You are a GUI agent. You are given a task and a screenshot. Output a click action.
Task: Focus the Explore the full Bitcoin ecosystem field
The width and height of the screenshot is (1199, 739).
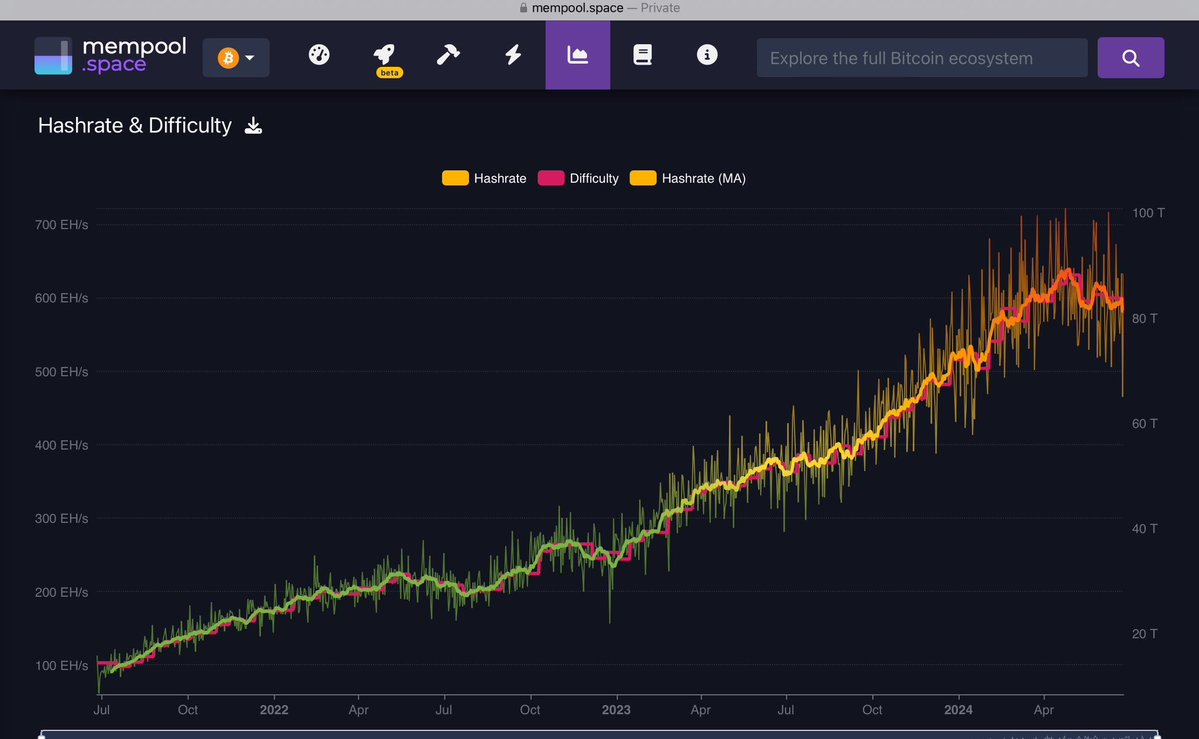tap(921, 58)
